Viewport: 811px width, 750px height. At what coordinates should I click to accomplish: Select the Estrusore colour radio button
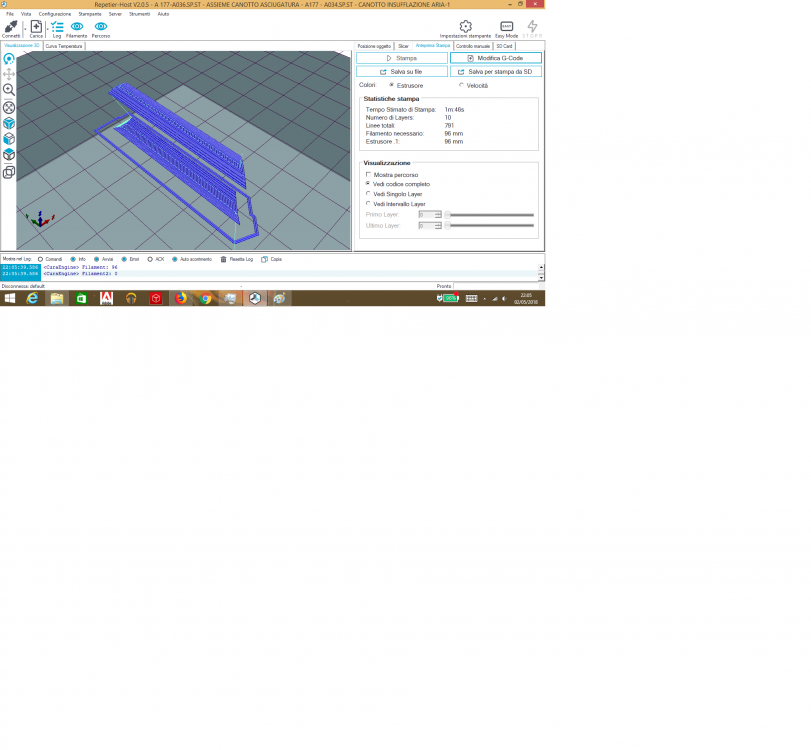coord(392,85)
